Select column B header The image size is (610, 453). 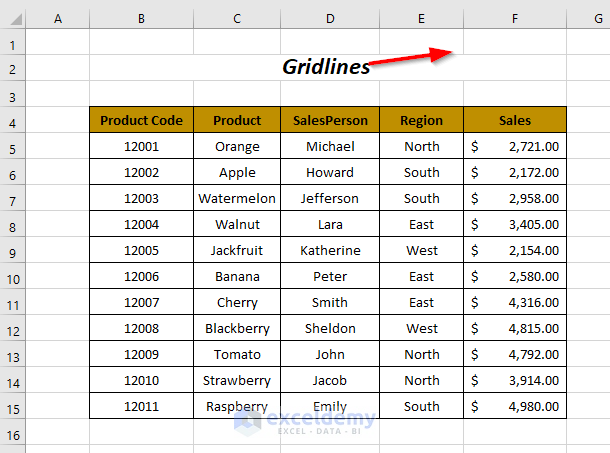[x=141, y=18]
